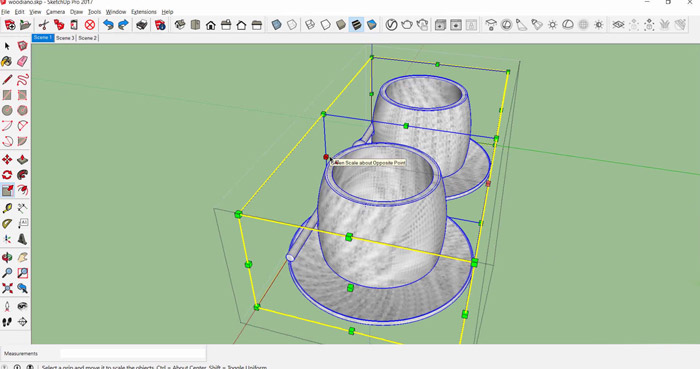Open the Tools menu
Screen dimensions: 700x369
point(94,12)
